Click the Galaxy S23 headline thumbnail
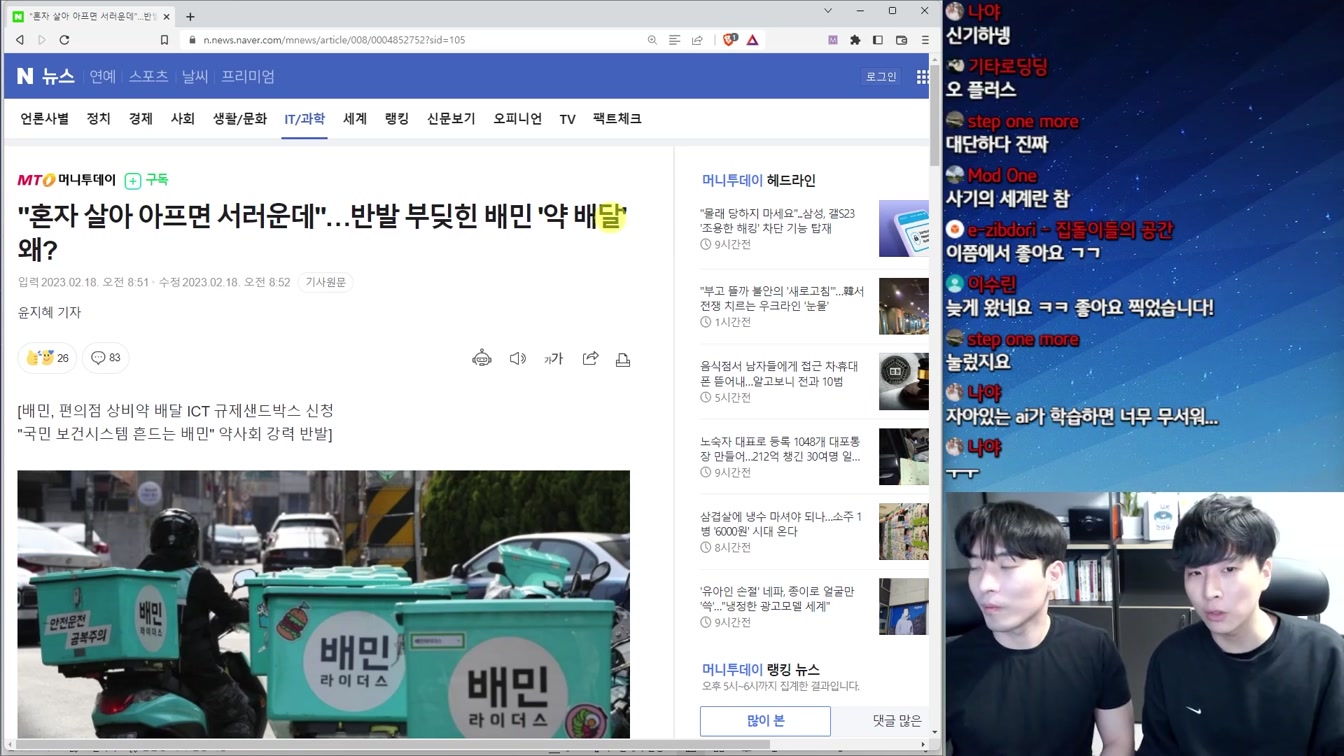 click(903, 228)
